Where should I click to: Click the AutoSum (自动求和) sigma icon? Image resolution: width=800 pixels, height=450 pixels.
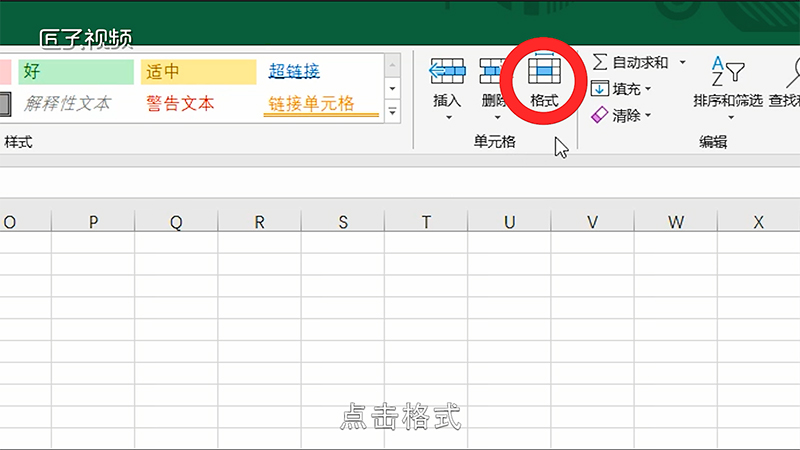(600, 62)
